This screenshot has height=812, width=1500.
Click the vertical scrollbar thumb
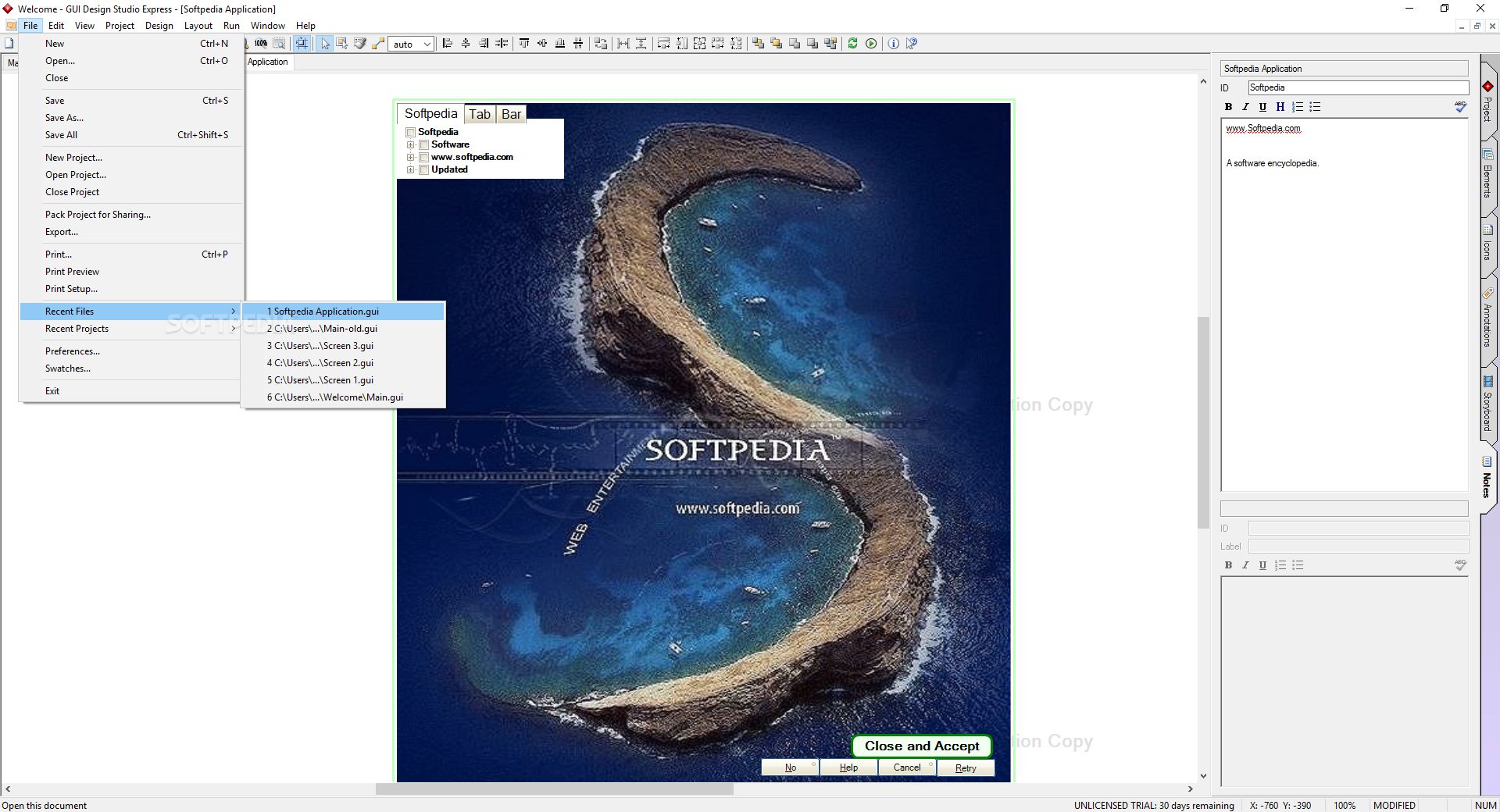pos(1203,422)
